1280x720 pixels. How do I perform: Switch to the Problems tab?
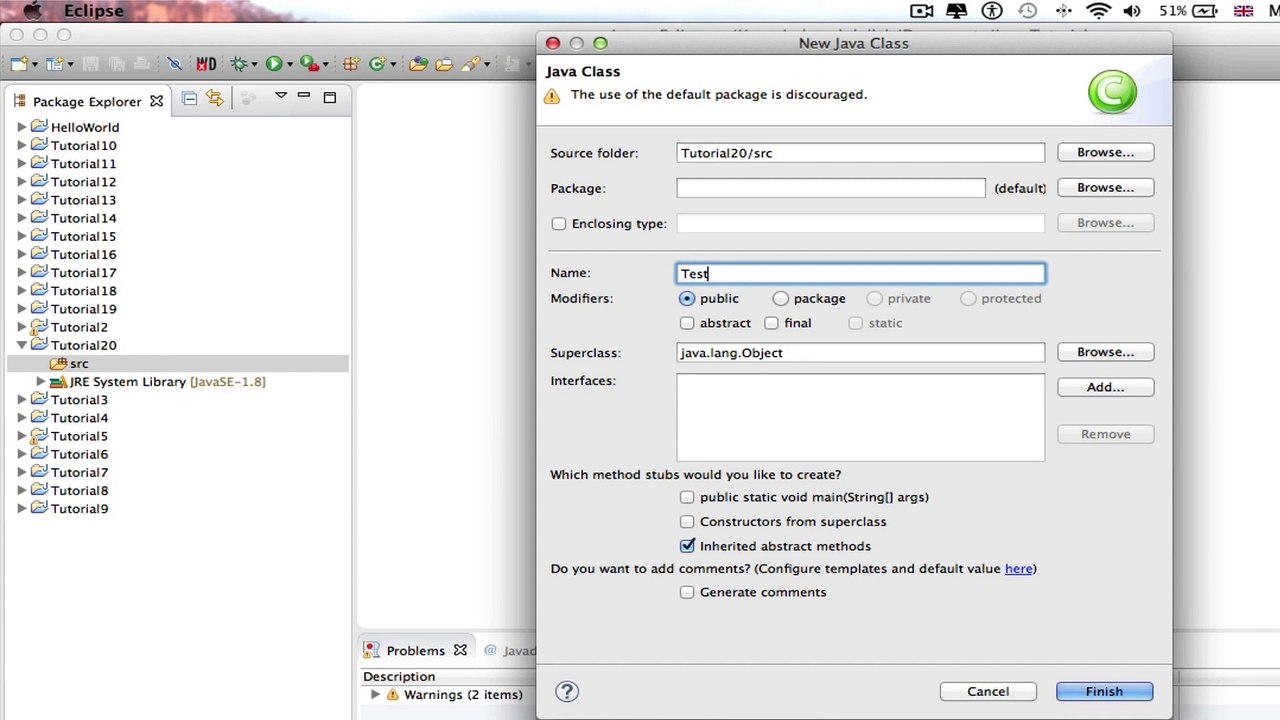click(x=415, y=651)
